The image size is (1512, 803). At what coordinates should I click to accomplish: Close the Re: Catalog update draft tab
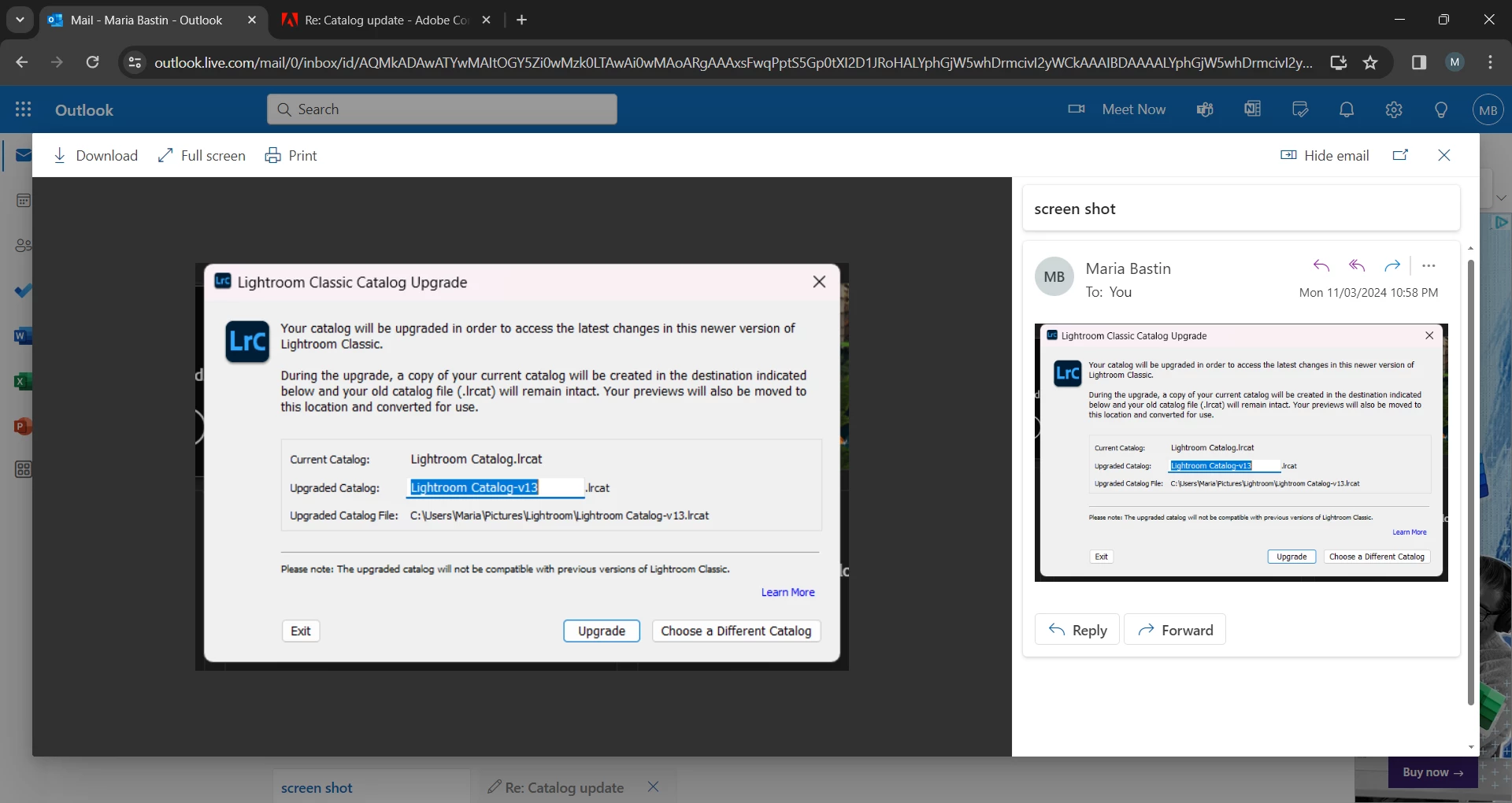click(653, 786)
